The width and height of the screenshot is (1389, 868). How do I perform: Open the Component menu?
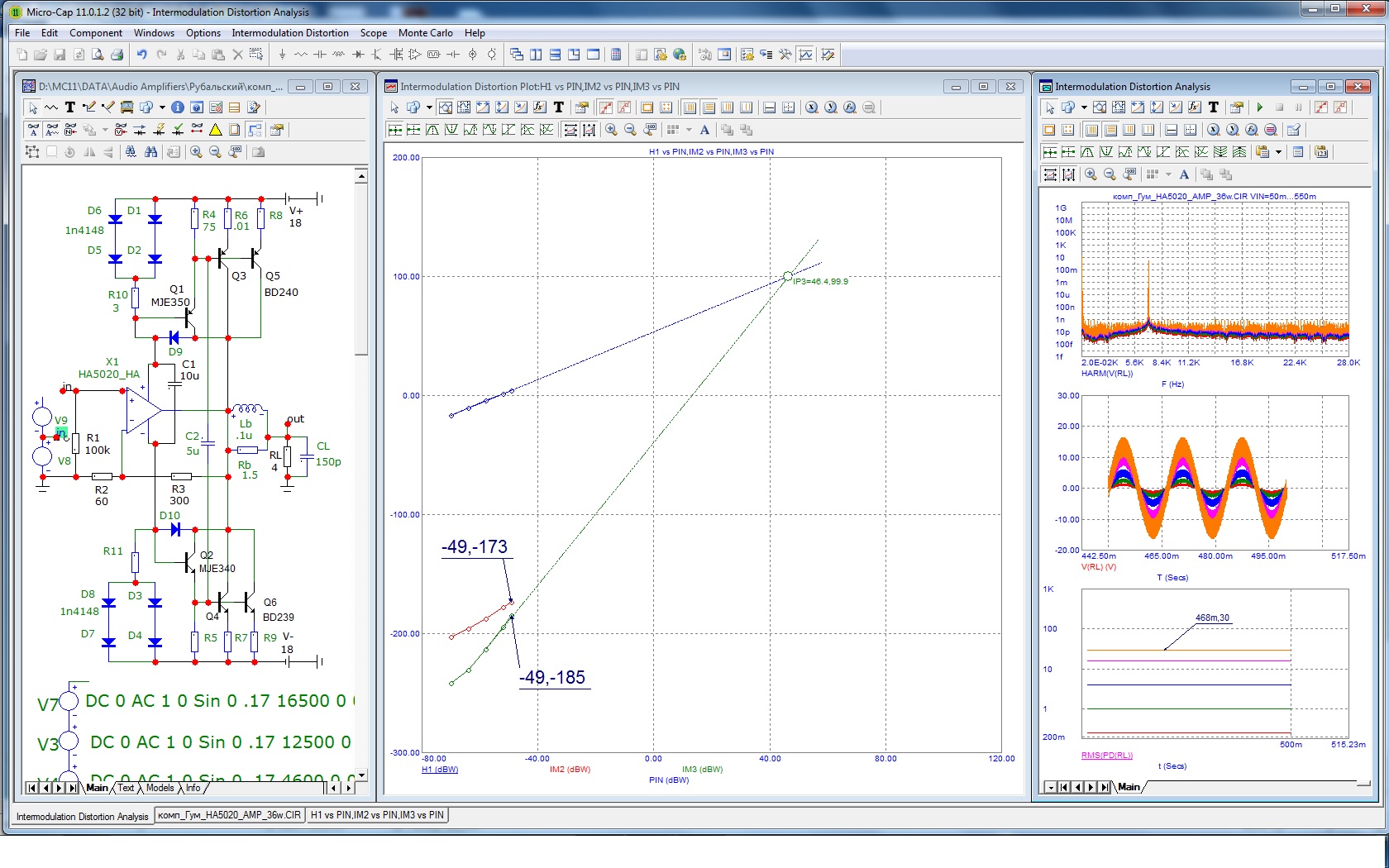pyautogui.click(x=96, y=33)
